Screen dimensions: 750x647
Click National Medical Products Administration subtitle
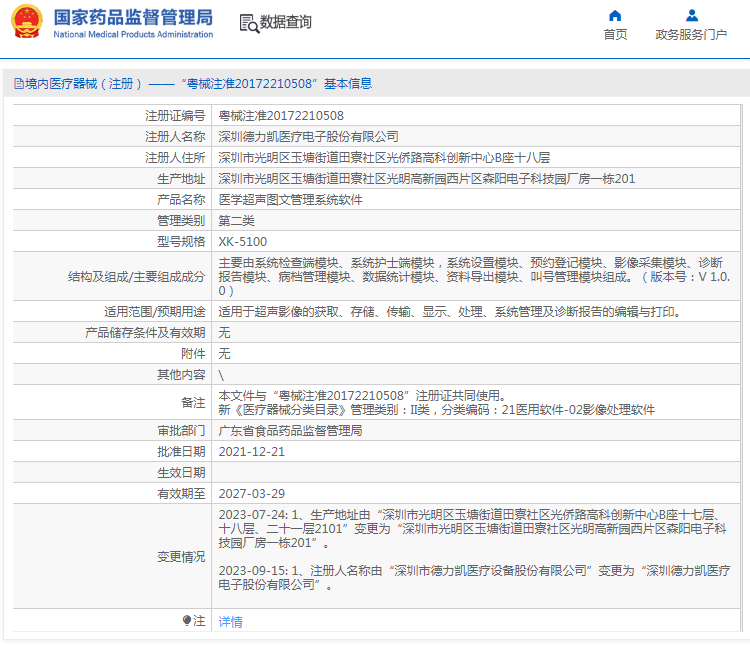(x=133, y=34)
